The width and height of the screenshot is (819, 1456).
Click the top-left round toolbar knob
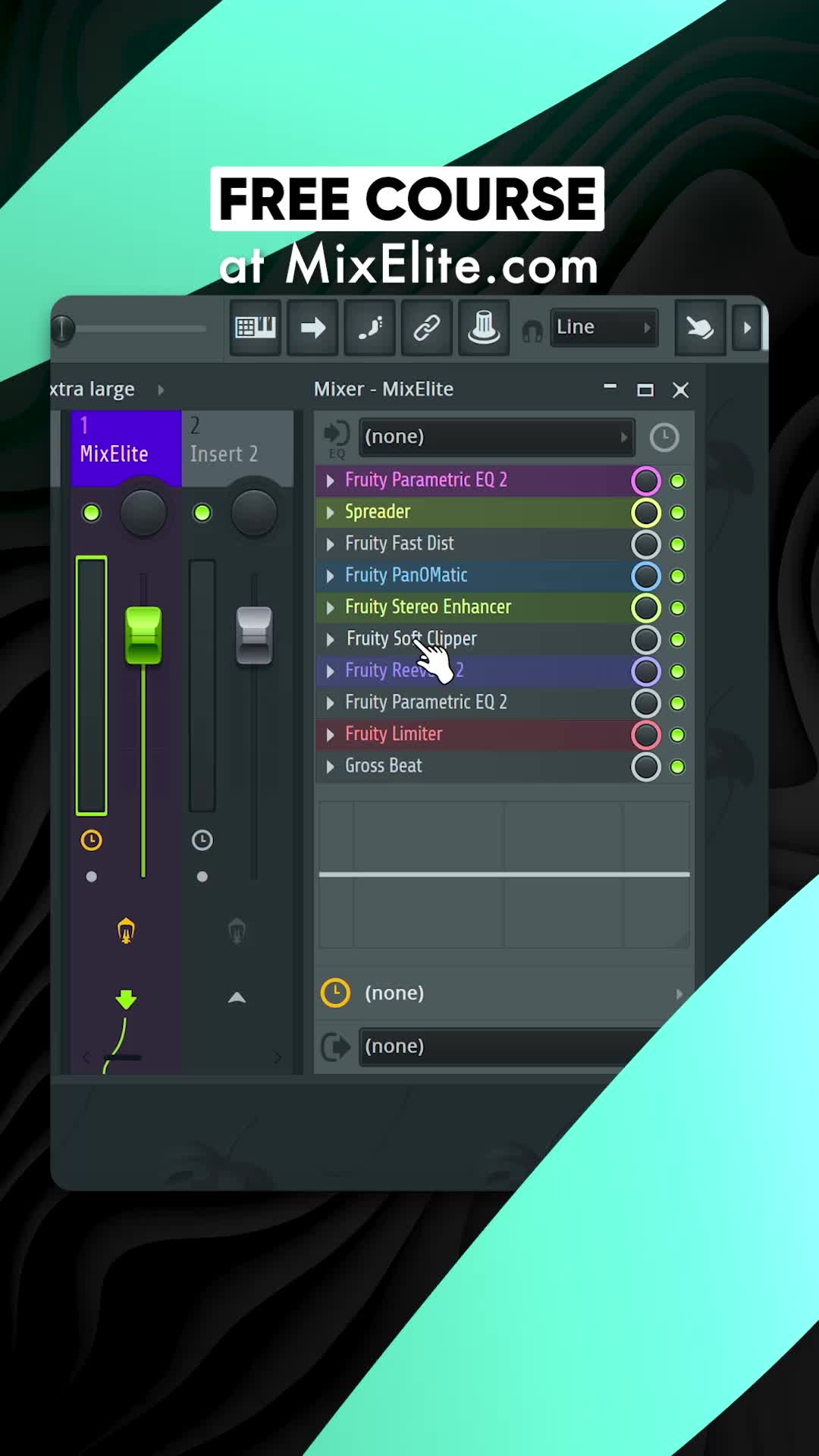(x=63, y=329)
